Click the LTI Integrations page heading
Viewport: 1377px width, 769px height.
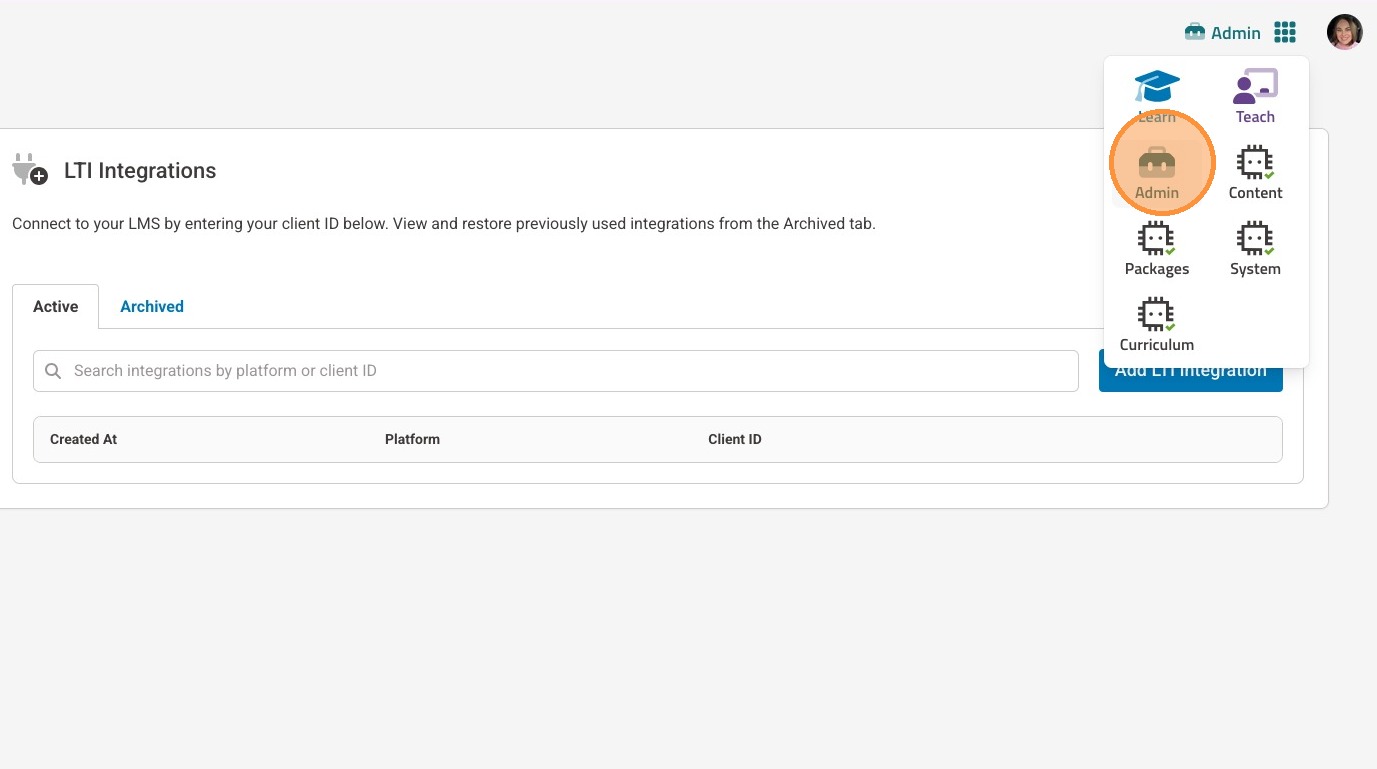click(x=140, y=171)
